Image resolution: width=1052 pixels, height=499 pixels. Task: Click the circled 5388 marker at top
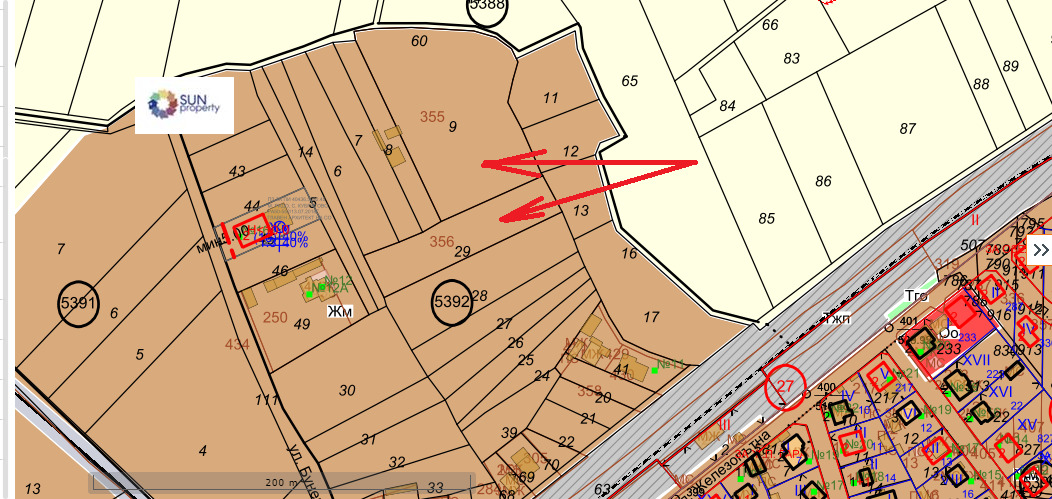tap(487, 6)
